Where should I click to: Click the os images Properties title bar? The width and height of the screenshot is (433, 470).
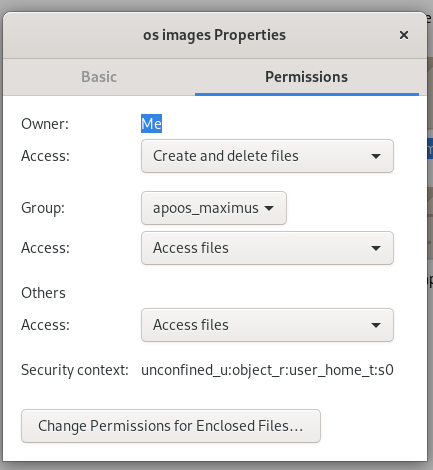(214, 35)
